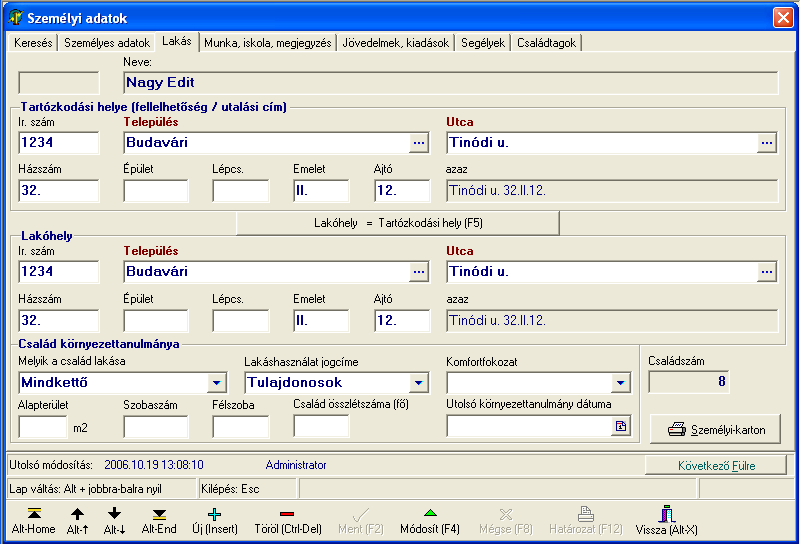
Task: Click the Lap váltás status bar hint
Action: [x=86, y=489]
